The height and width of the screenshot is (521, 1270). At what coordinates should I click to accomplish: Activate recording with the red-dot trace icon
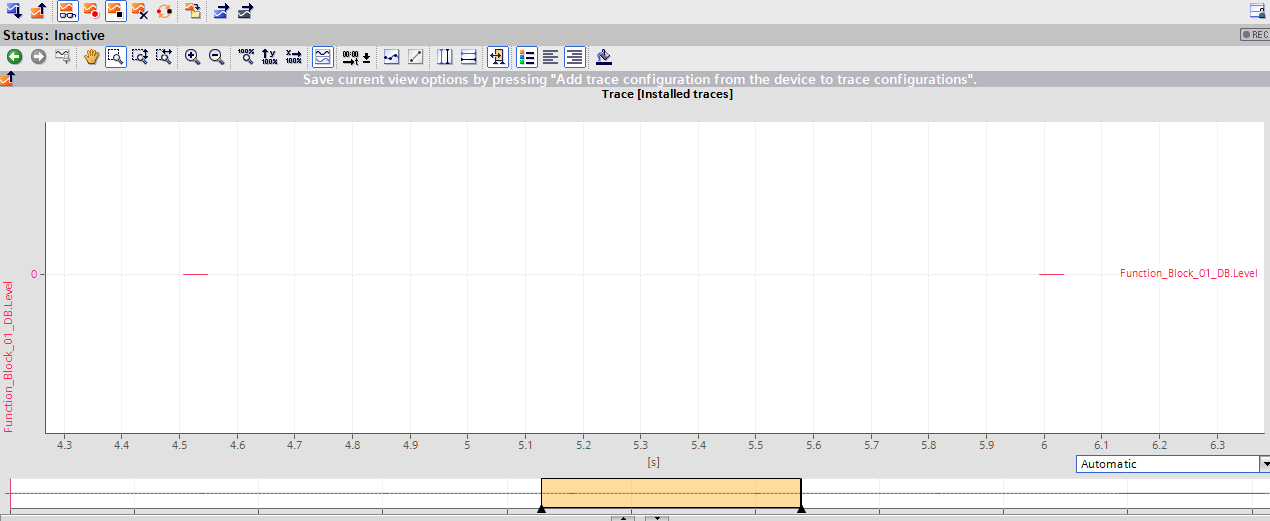point(91,11)
